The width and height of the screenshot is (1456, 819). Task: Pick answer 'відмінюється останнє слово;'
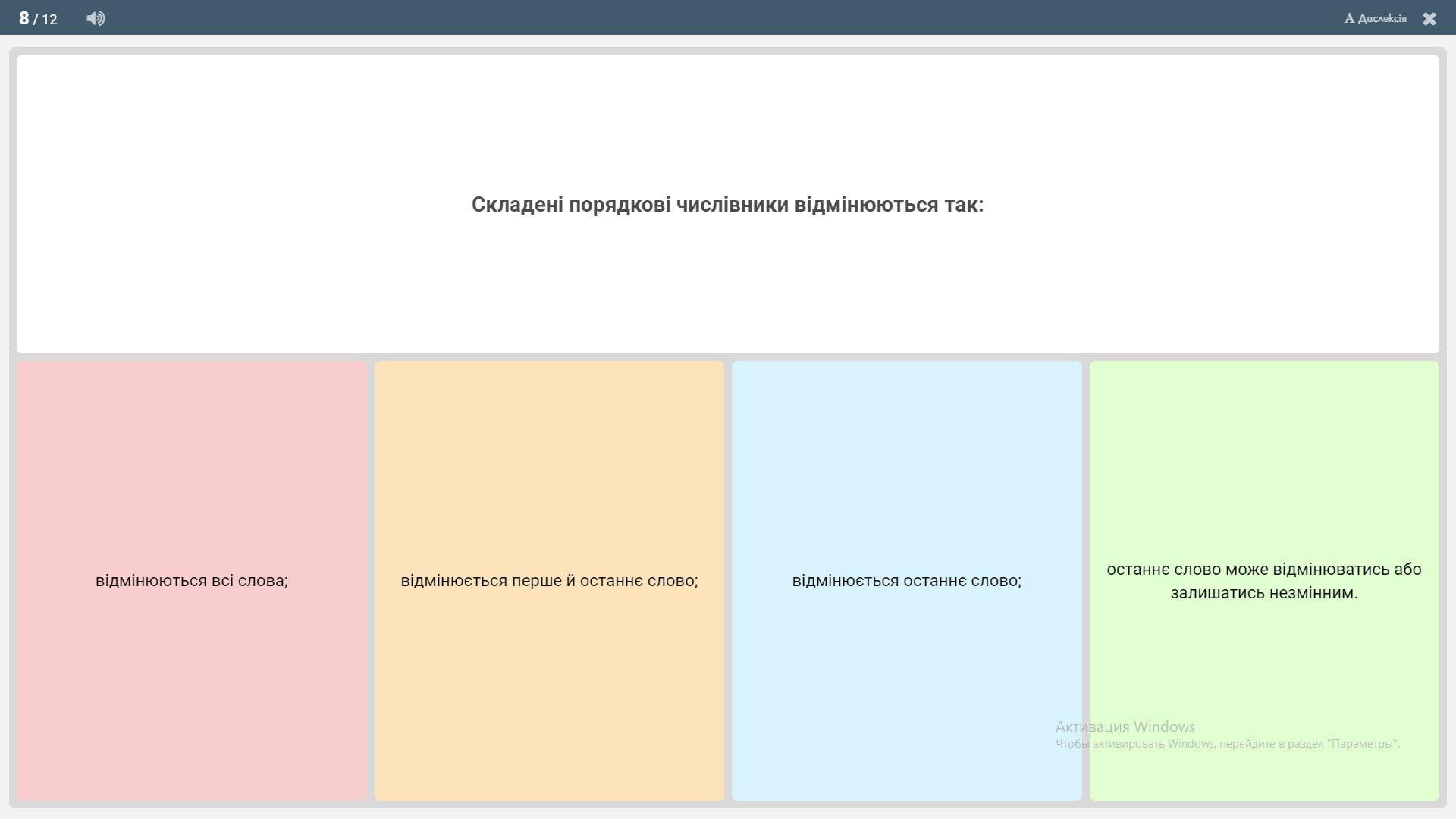(x=906, y=580)
